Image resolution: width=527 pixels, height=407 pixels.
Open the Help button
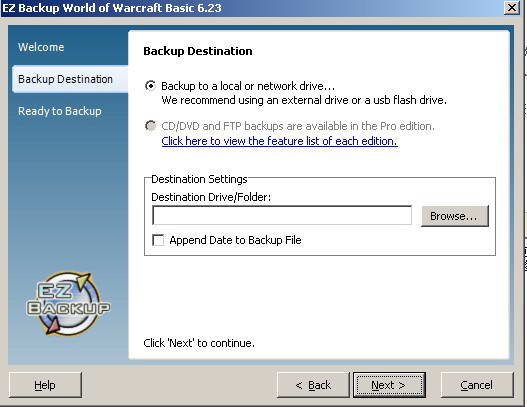coord(45,385)
